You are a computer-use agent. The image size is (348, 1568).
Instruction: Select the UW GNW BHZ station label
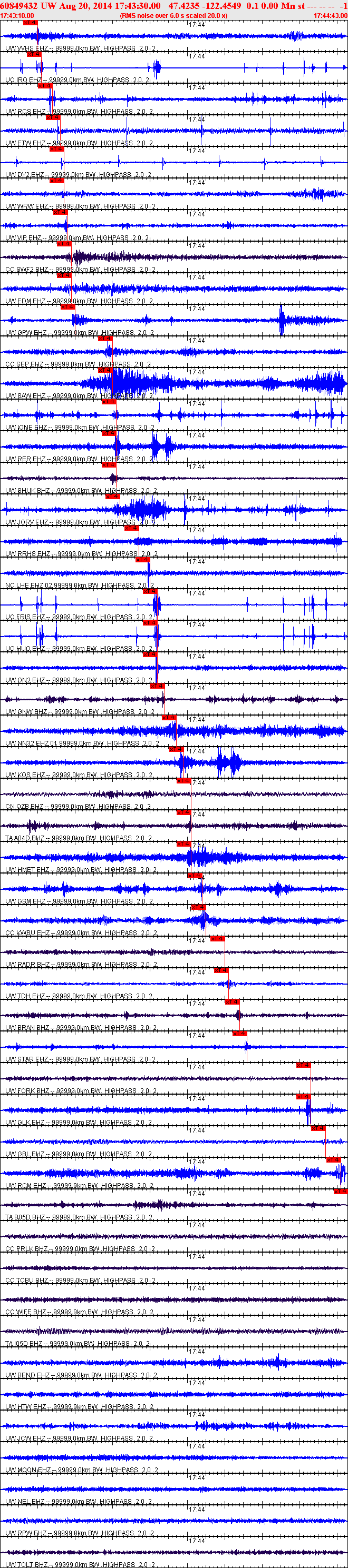pyautogui.click(x=27, y=713)
